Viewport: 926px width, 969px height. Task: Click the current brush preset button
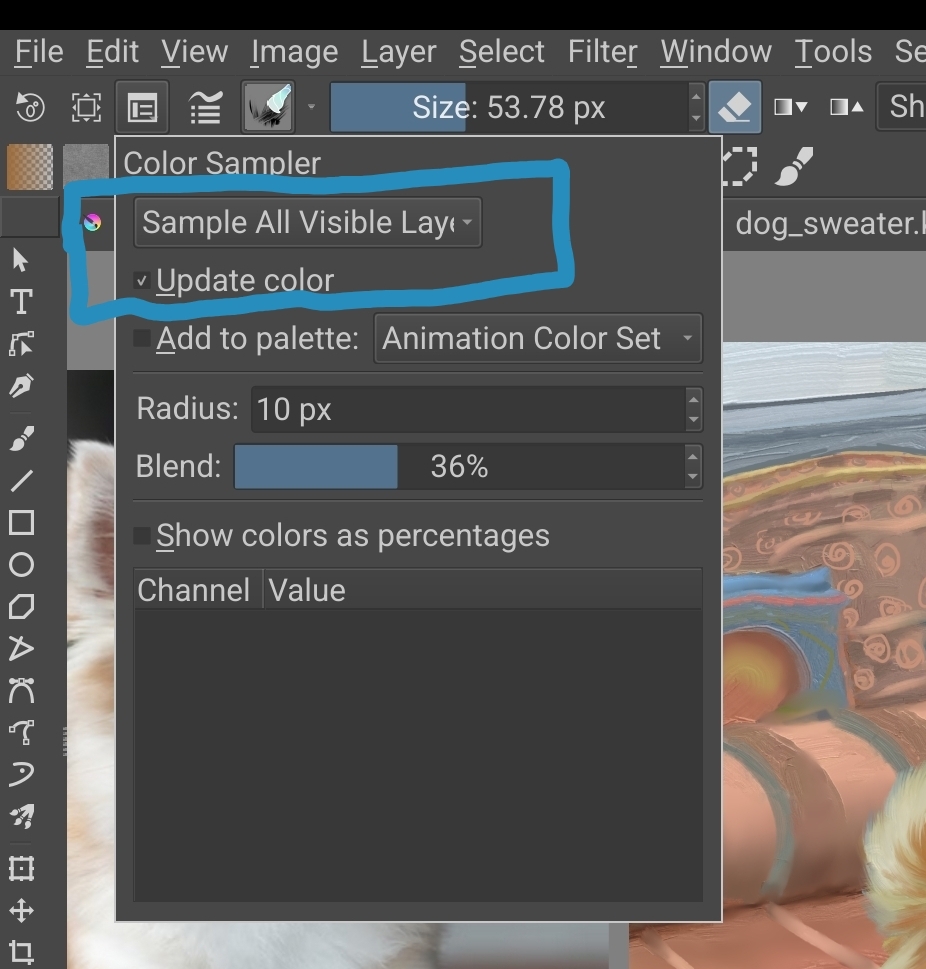tap(269, 108)
